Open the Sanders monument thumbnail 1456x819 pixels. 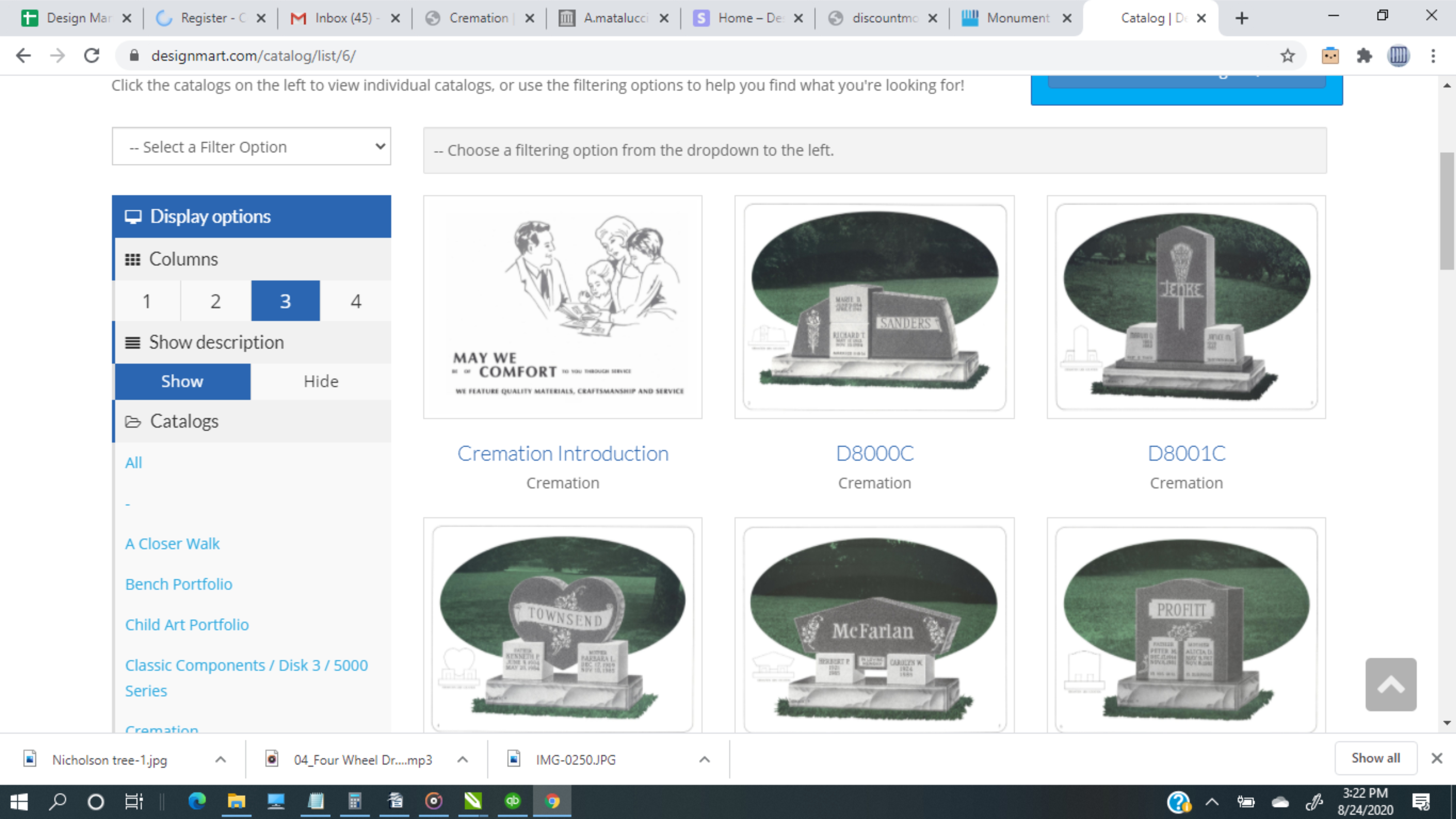coord(874,307)
